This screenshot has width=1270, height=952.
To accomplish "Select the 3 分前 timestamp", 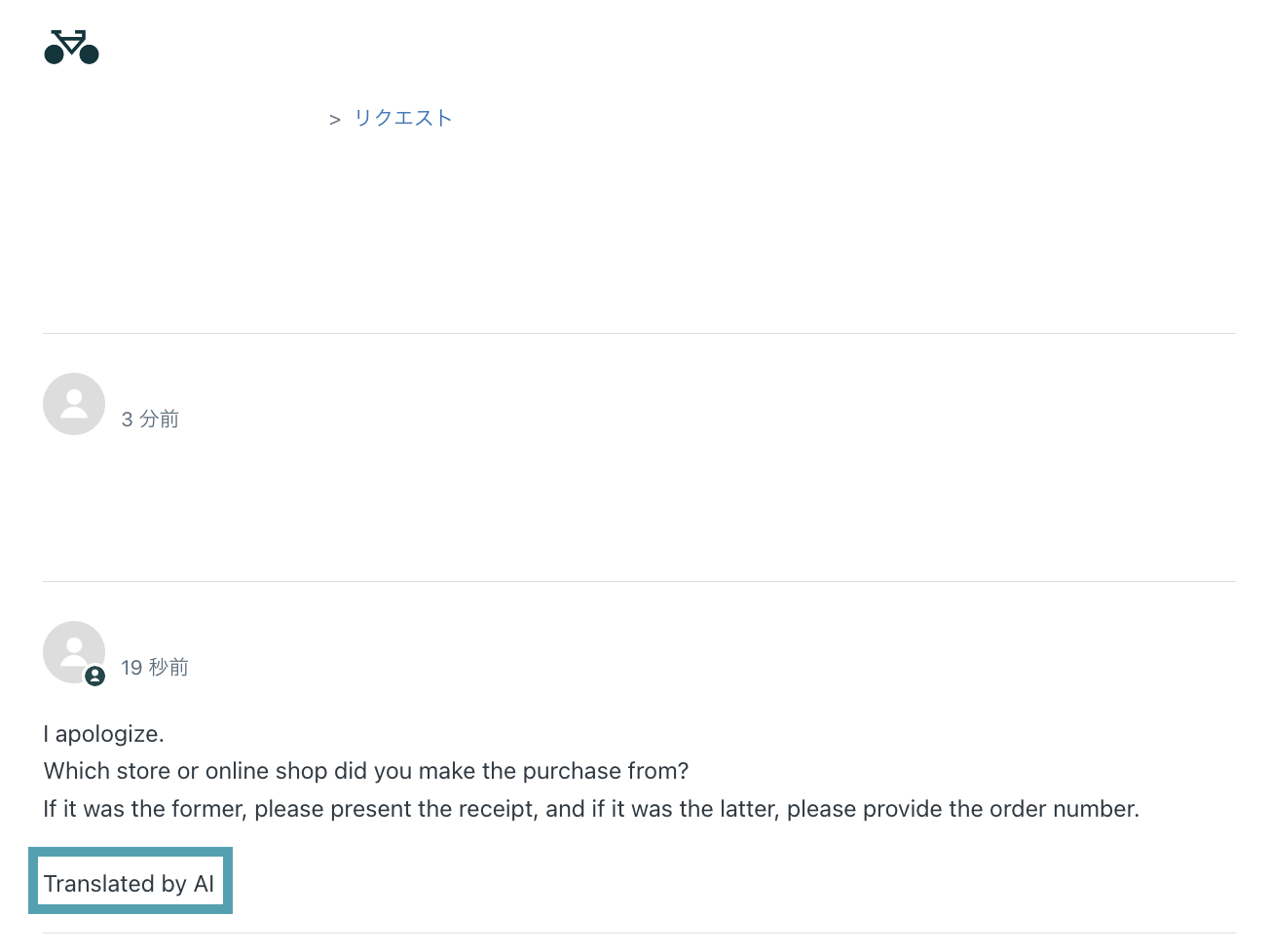I will click(150, 420).
